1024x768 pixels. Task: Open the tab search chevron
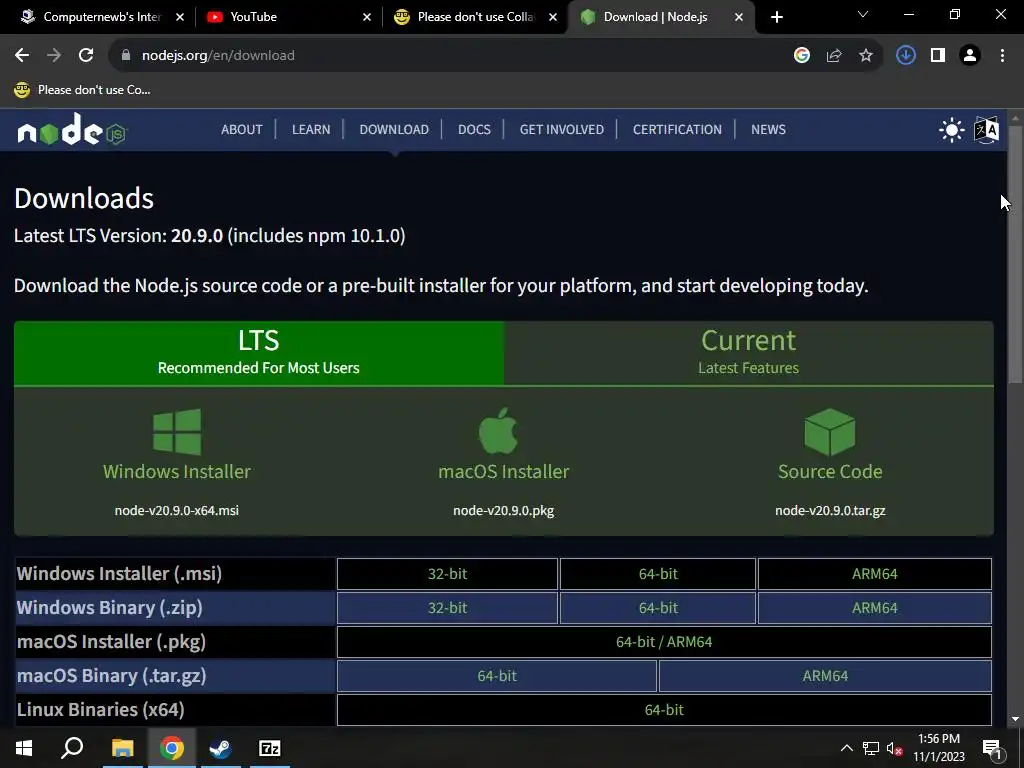863,14
